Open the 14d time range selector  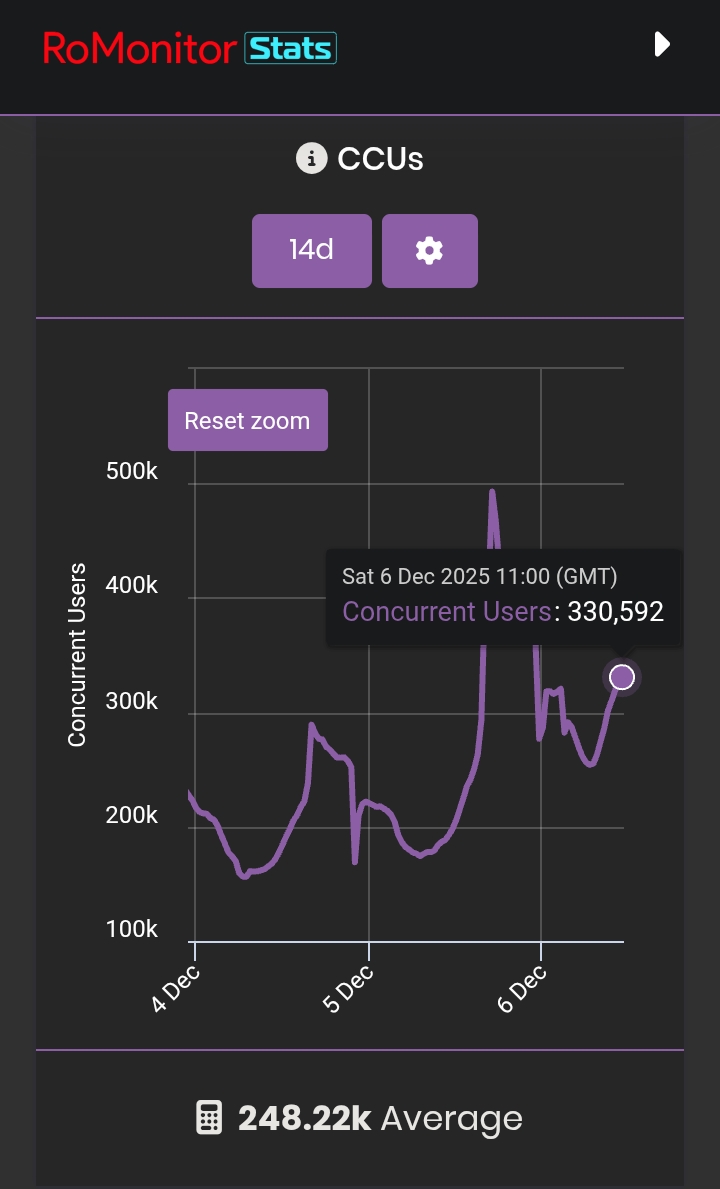point(311,250)
